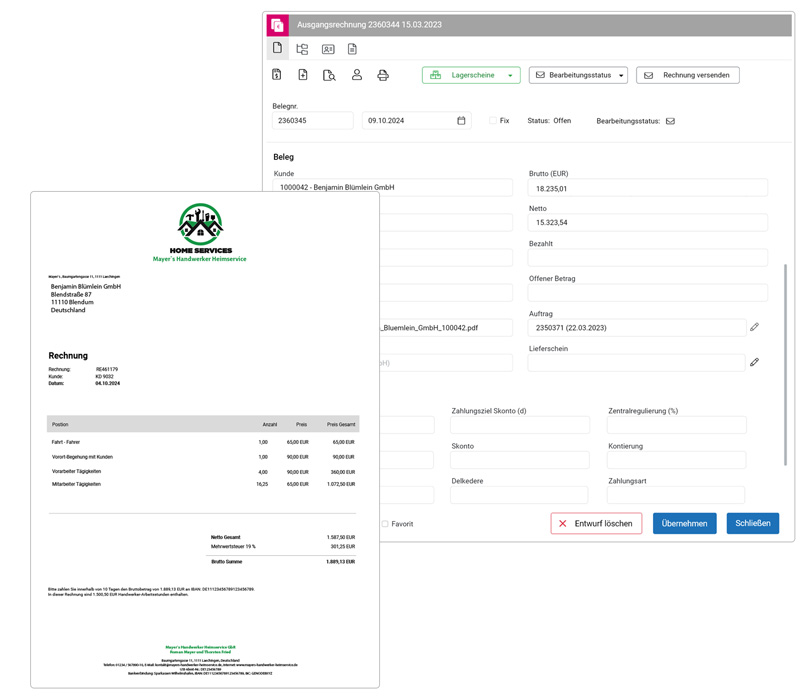Open the contact card tab
This screenshot has height=696, width=800.
(x=328, y=49)
